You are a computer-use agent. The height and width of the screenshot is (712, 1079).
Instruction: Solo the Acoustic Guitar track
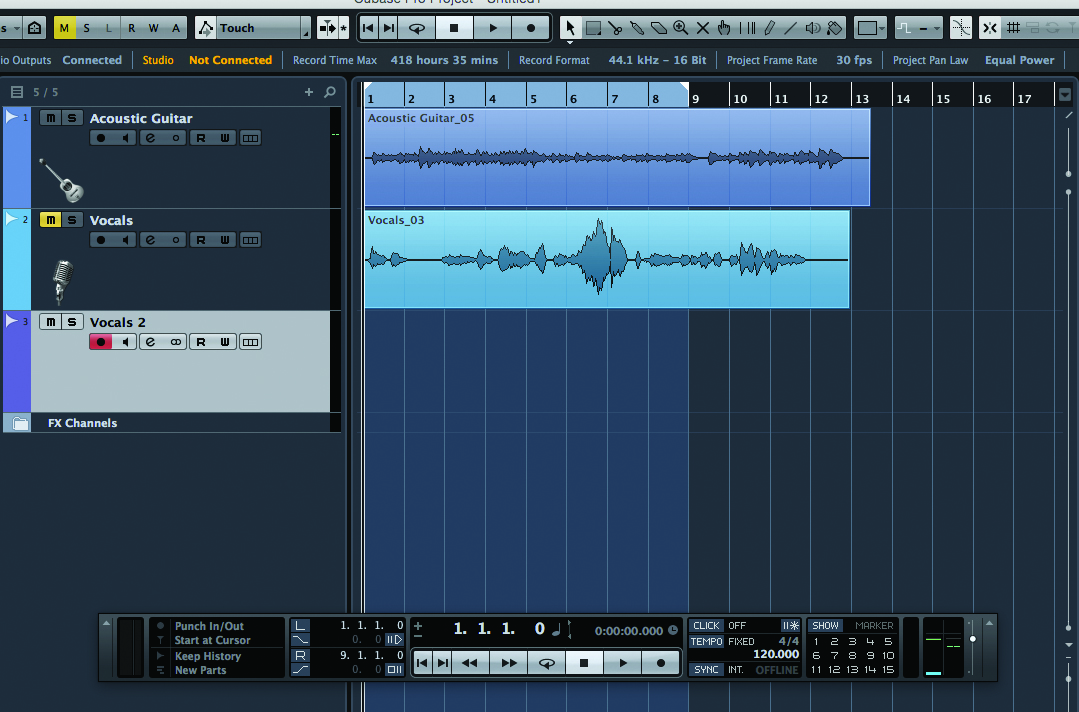(71, 117)
